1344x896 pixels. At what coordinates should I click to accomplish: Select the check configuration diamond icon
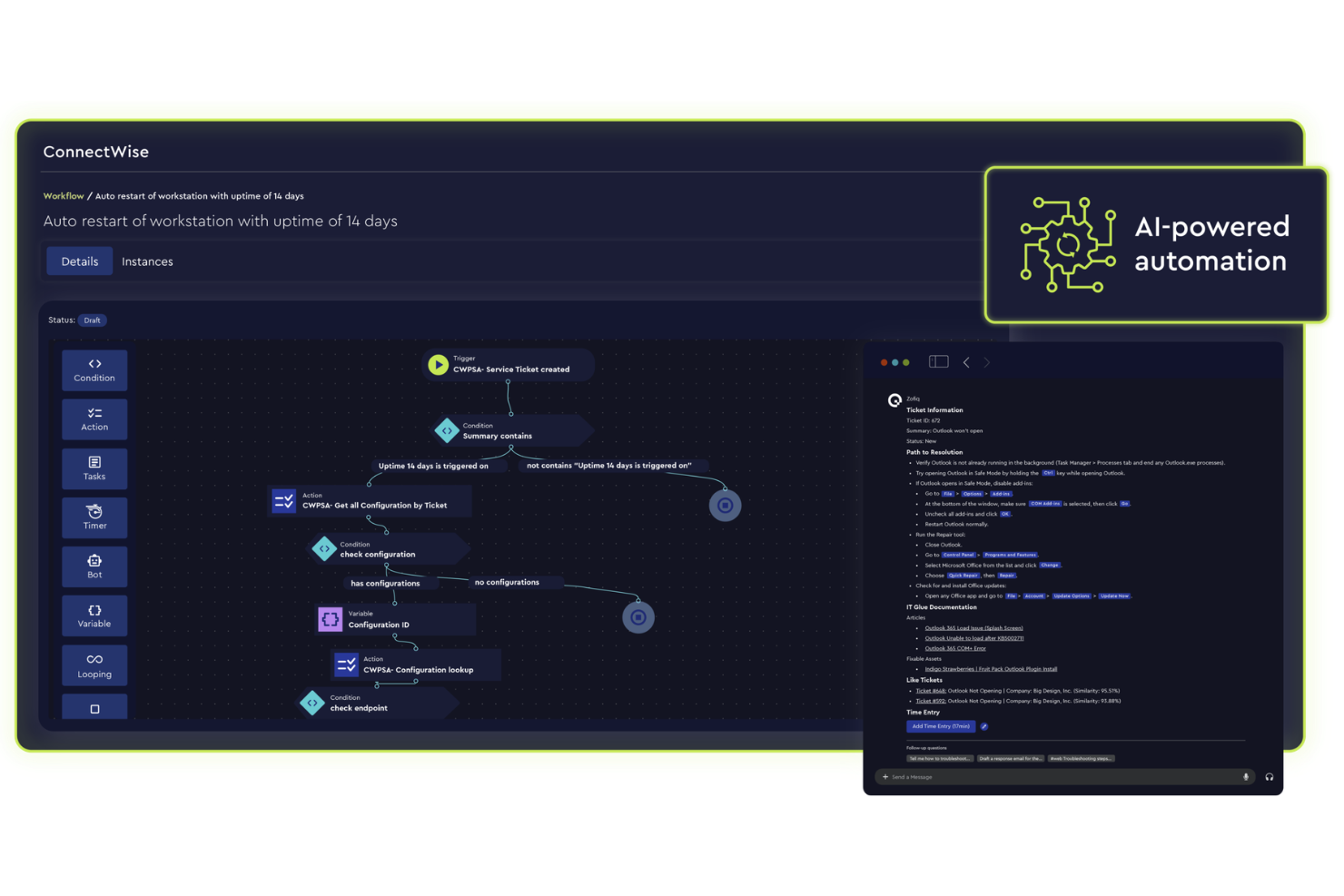click(324, 549)
